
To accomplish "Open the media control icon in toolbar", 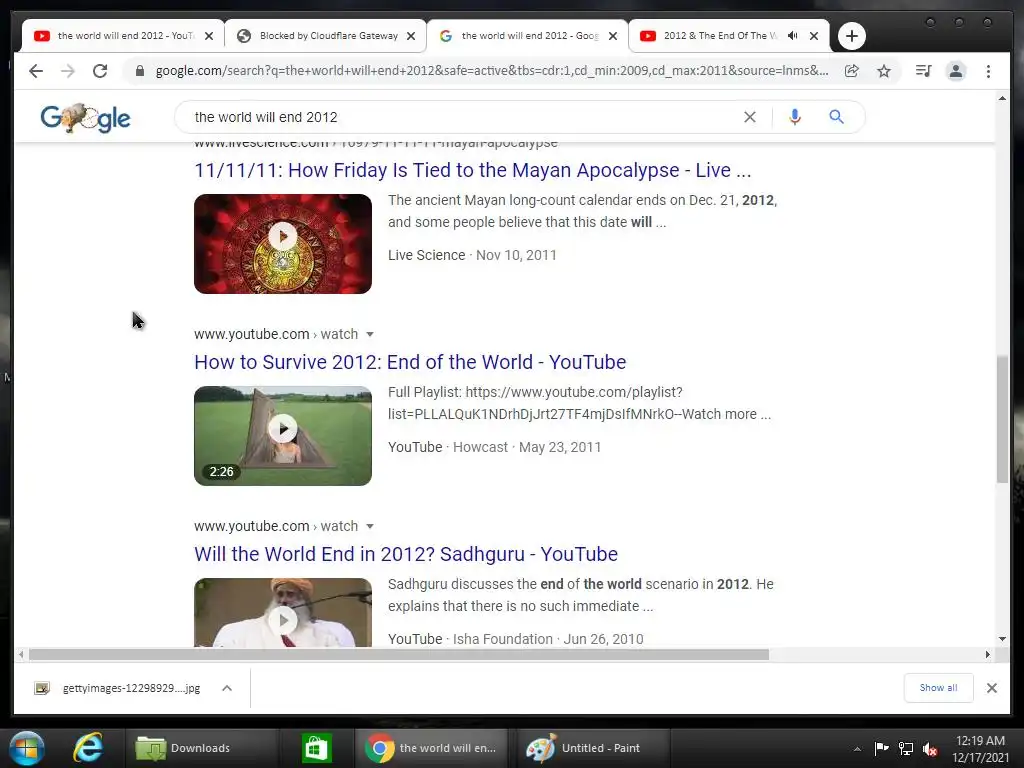I will (x=923, y=71).
